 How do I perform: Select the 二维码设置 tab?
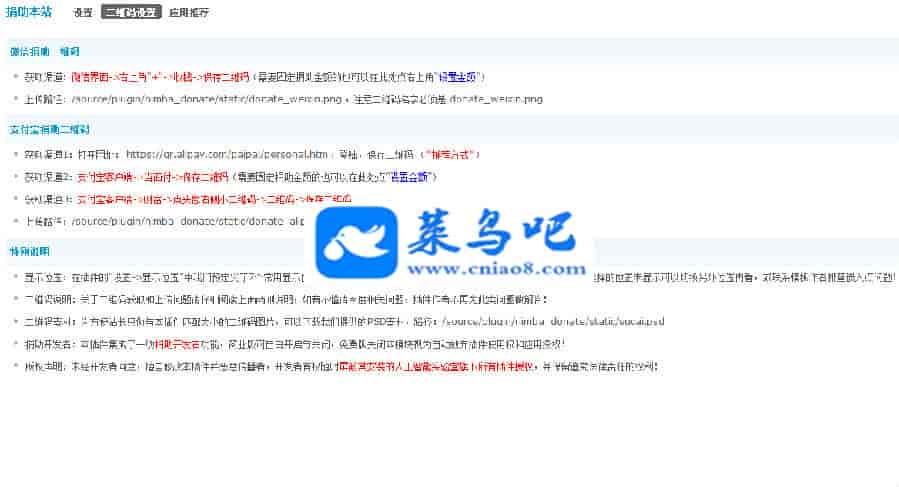pyautogui.click(x=131, y=12)
